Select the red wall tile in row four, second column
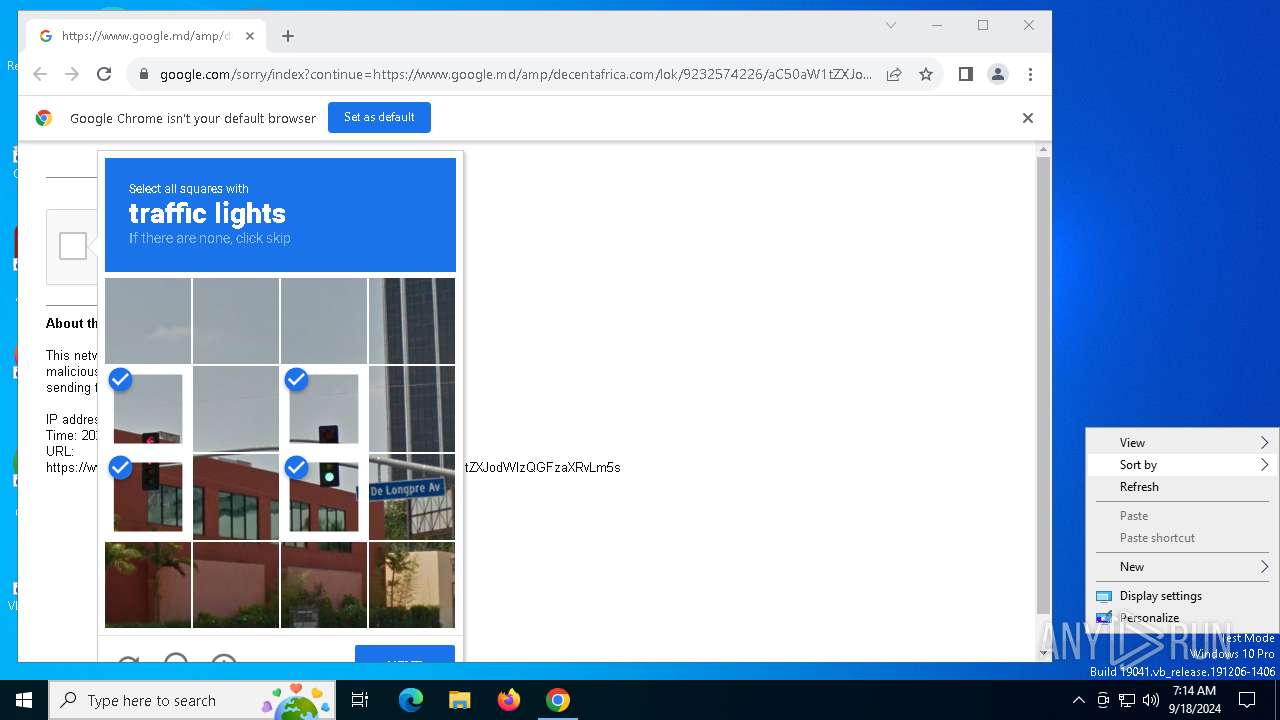1280x720 pixels. pyautogui.click(x=236, y=585)
